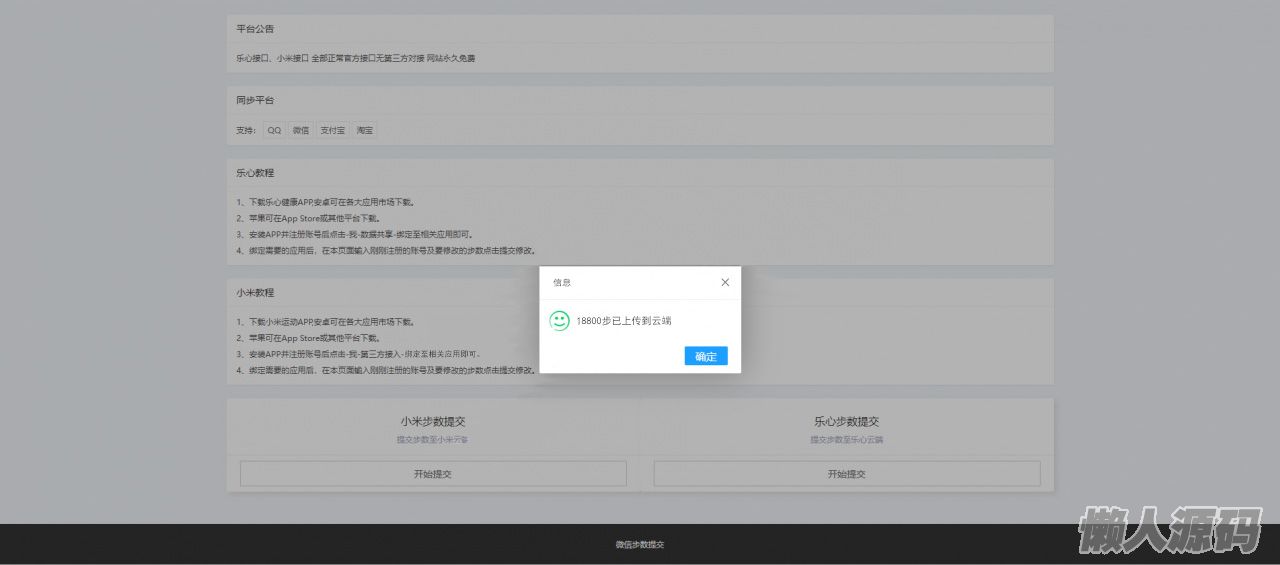
Task: Click the blue 确定 button
Action: pos(706,356)
